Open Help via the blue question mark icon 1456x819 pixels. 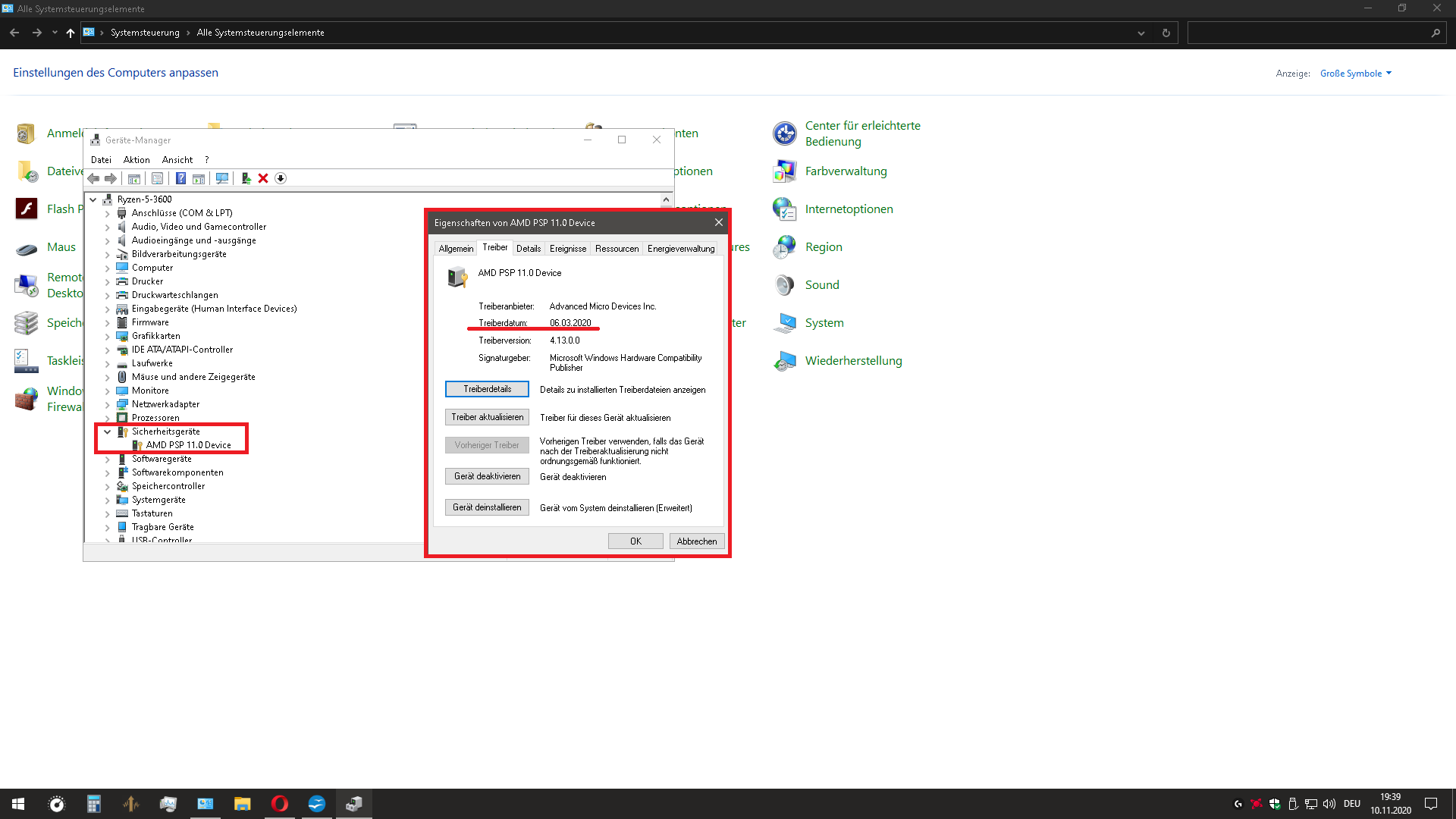pos(180,178)
